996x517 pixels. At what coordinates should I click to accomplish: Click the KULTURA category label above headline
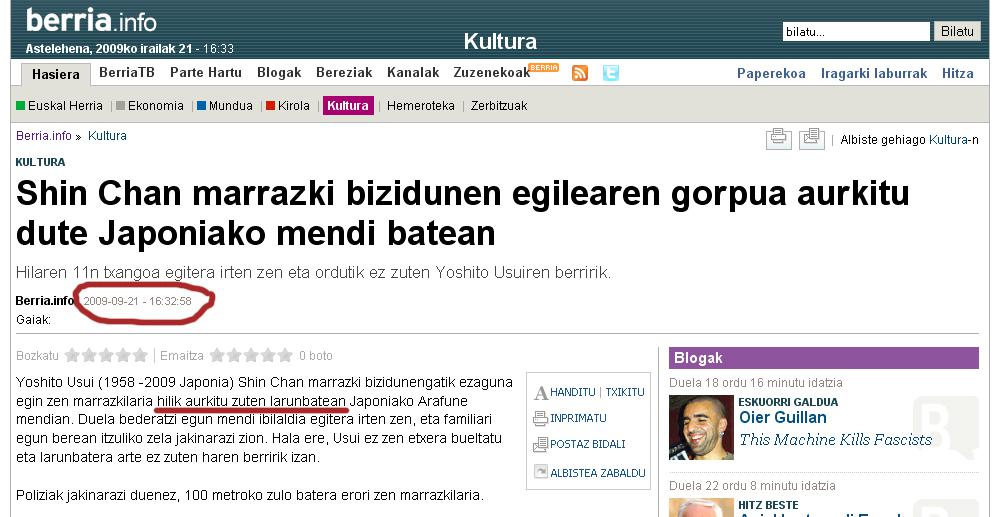[40, 162]
